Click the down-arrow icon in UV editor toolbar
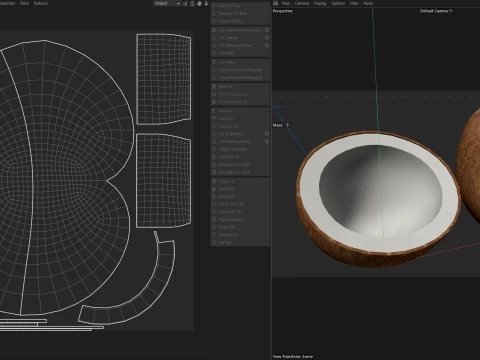The image size is (480, 360). point(206,3)
